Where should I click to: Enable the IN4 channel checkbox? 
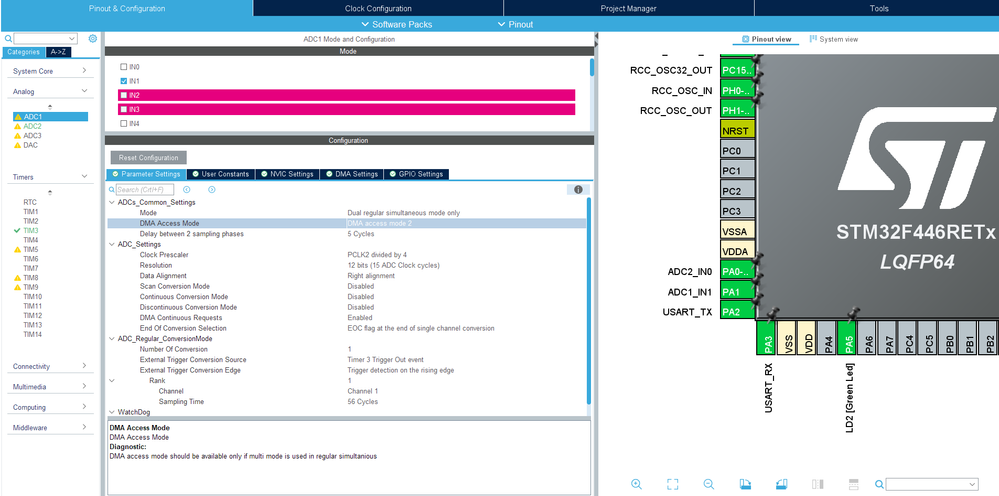[124, 123]
